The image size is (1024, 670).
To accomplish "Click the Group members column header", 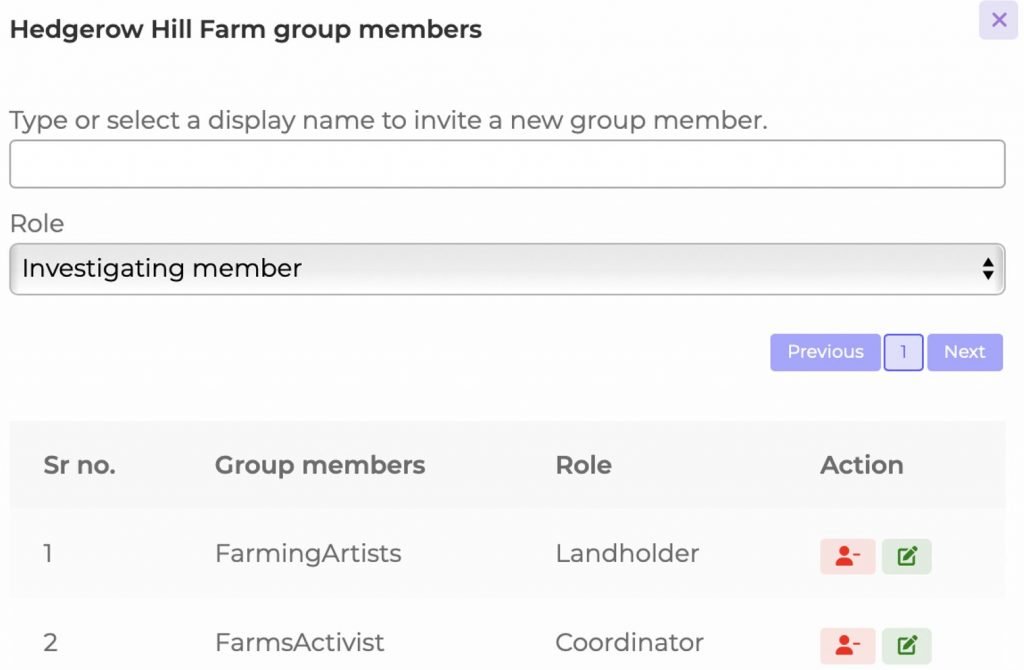I will 320,465.
